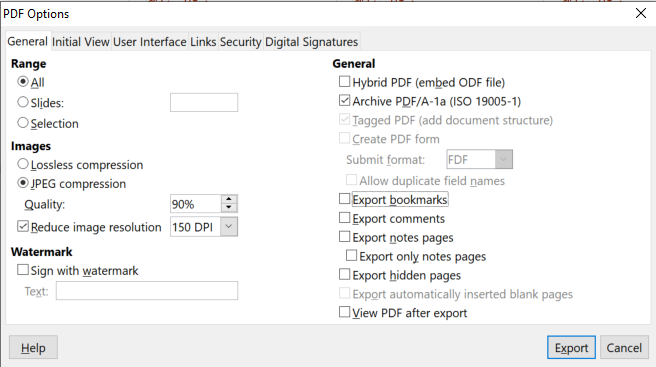The height and width of the screenshot is (367, 656).
Task: Open the Security tab
Action: (x=241, y=42)
